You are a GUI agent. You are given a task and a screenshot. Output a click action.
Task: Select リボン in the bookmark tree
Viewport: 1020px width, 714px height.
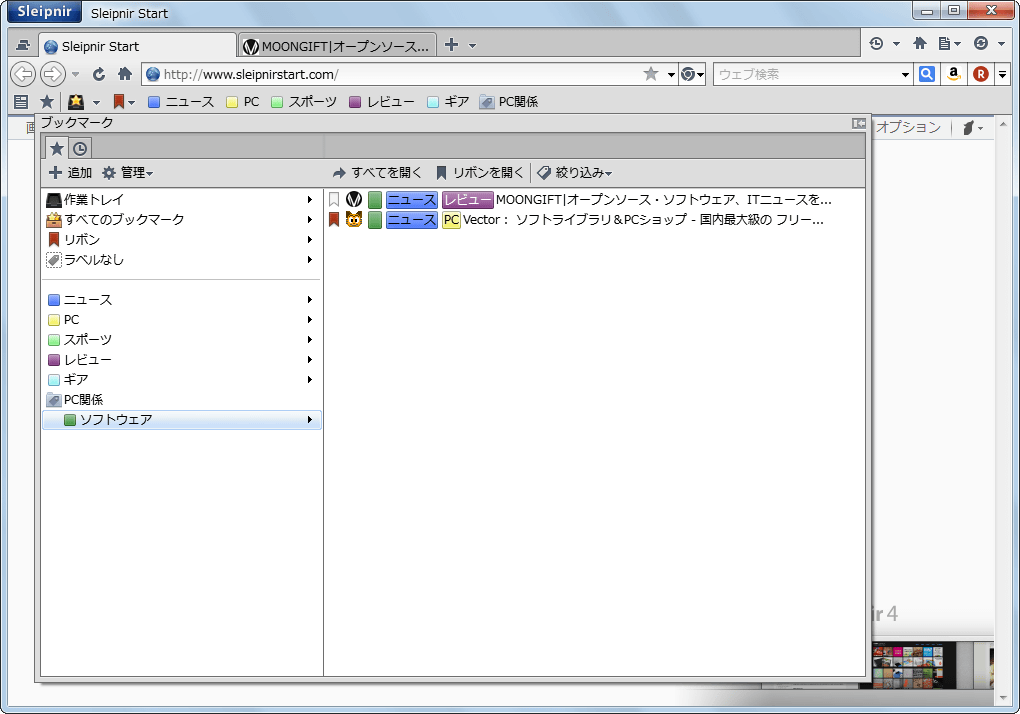point(181,240)
